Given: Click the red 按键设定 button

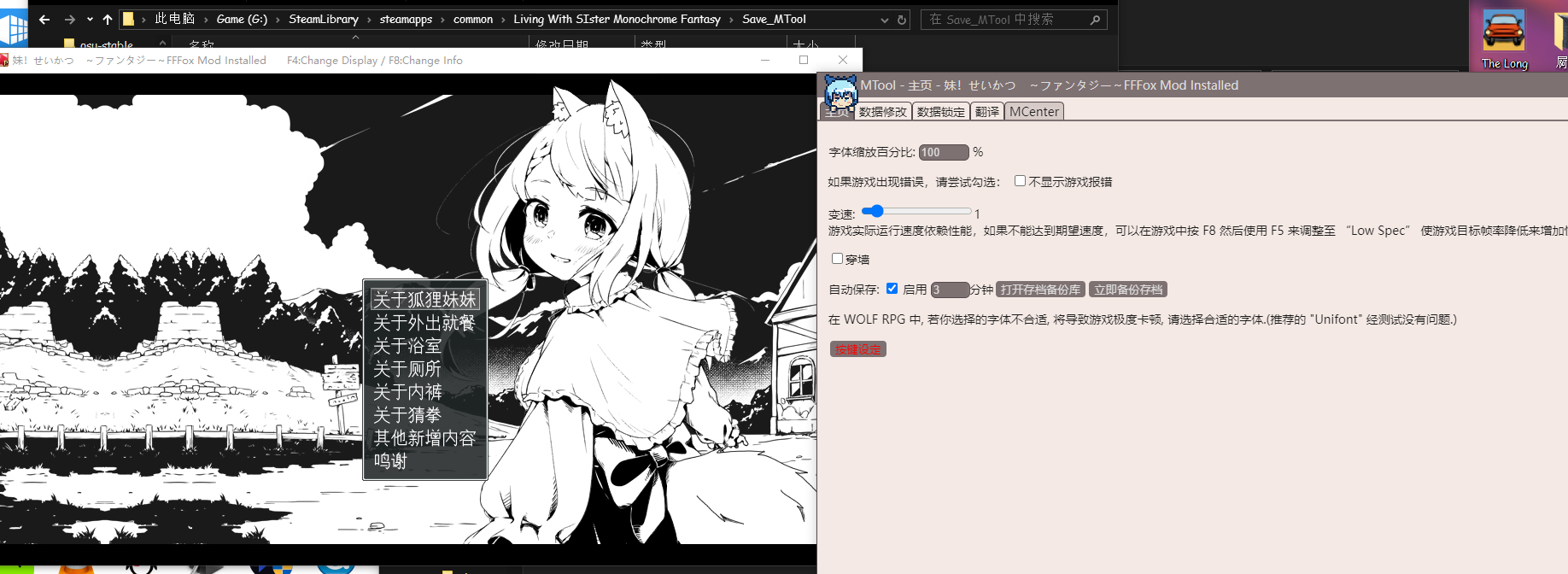Looking at the screenshot, I should coord(858,349).
